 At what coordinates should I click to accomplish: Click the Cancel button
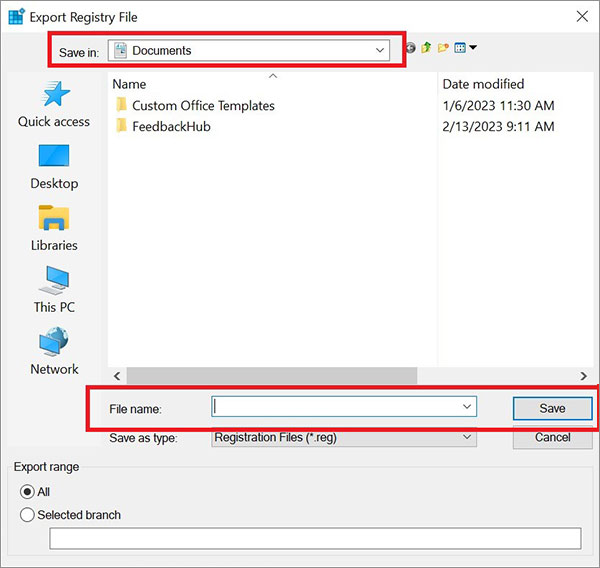[553, 437]
